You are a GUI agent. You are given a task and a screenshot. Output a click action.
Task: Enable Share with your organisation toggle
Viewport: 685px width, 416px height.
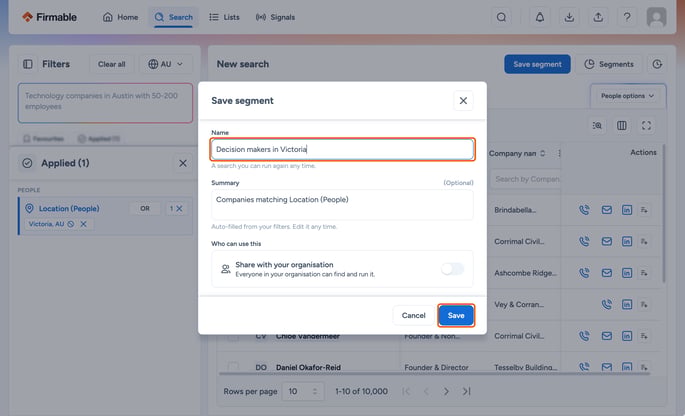[452, 269]
